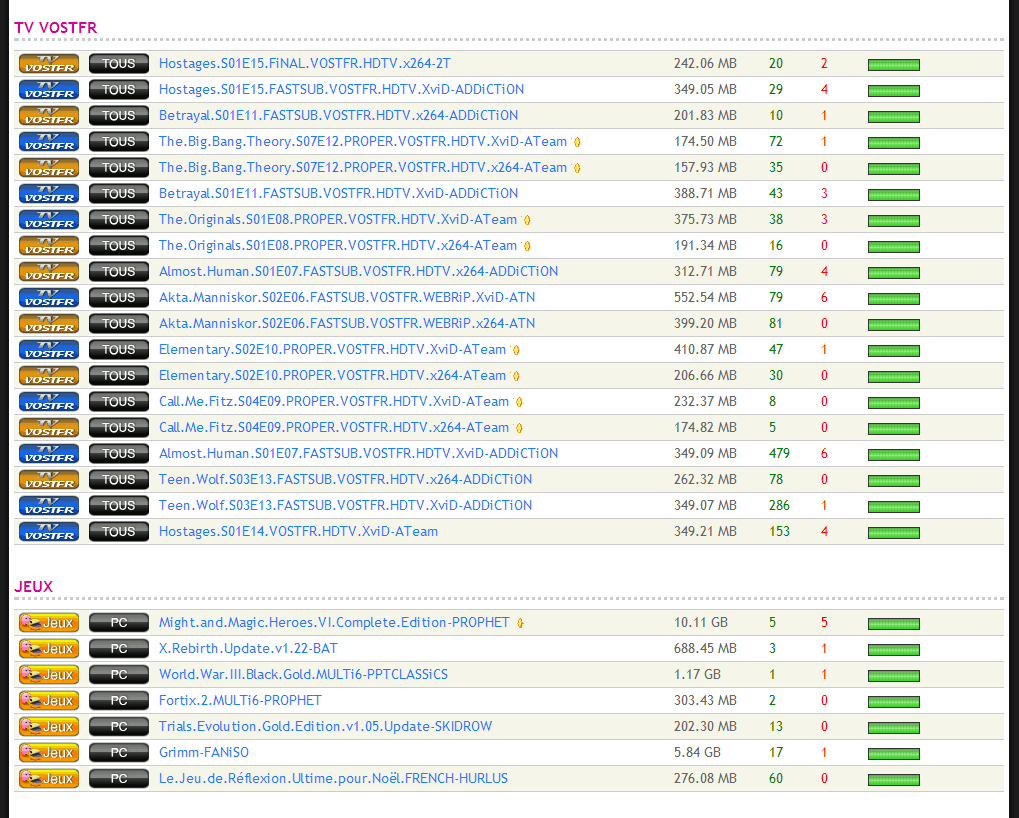
Task: Open The.Originals.S01E08 XviD-ATeam link
Action: (x=338, y=220)
